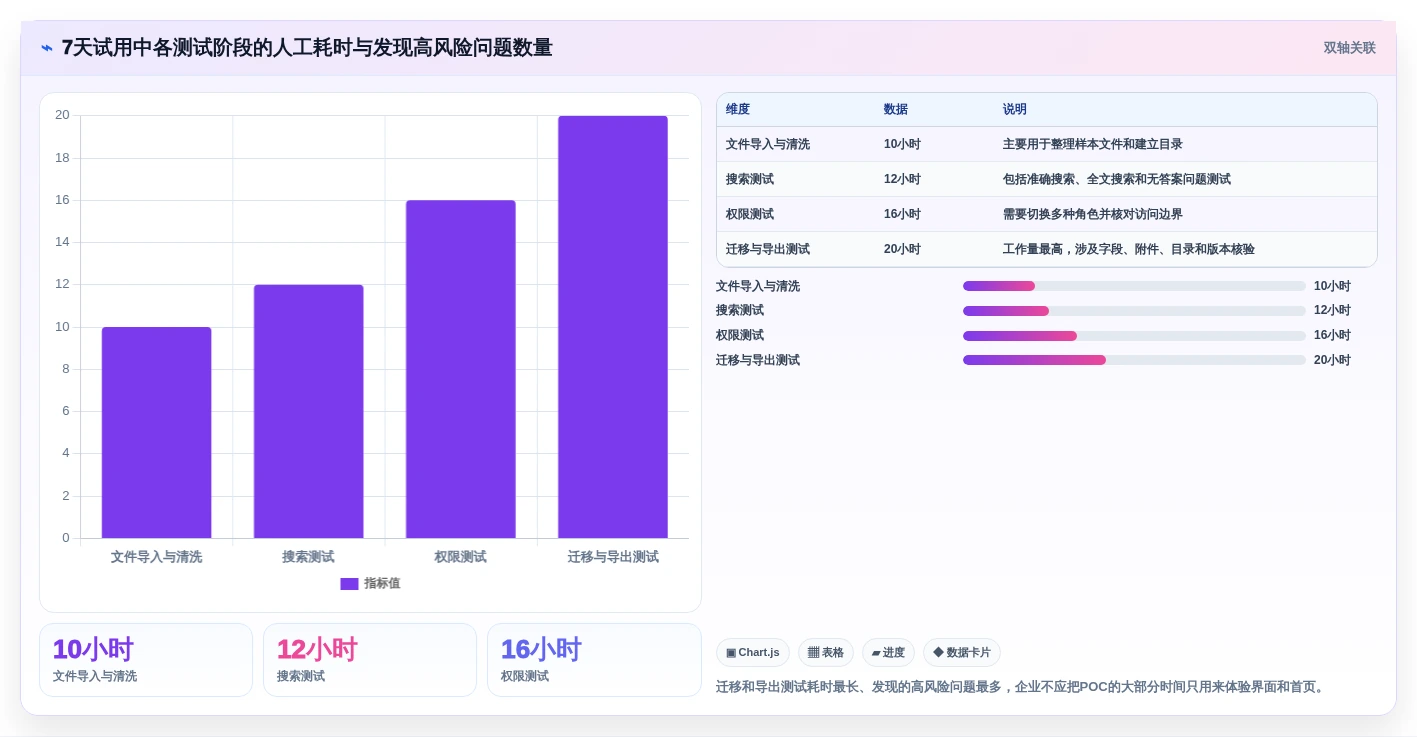Click the 12小时 cell in the table

902,180
